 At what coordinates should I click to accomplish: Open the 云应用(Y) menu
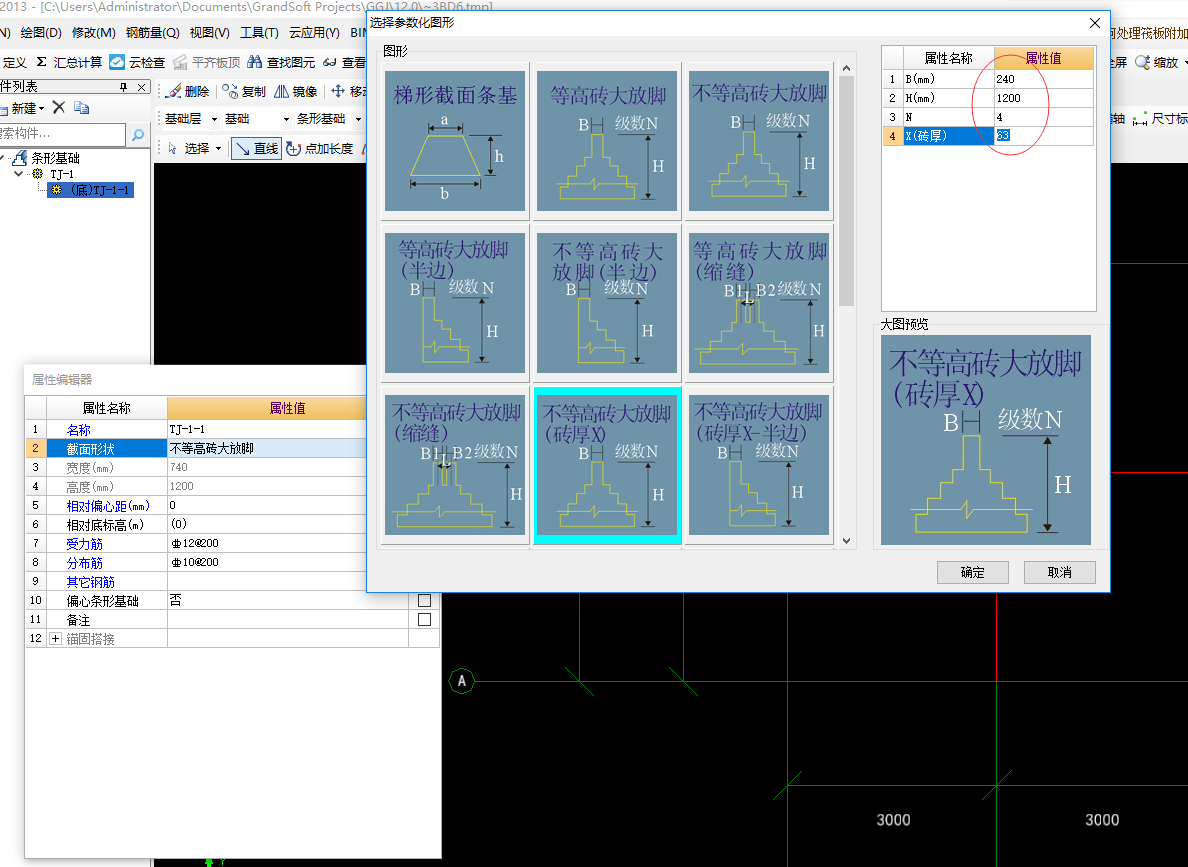(314, 33)
